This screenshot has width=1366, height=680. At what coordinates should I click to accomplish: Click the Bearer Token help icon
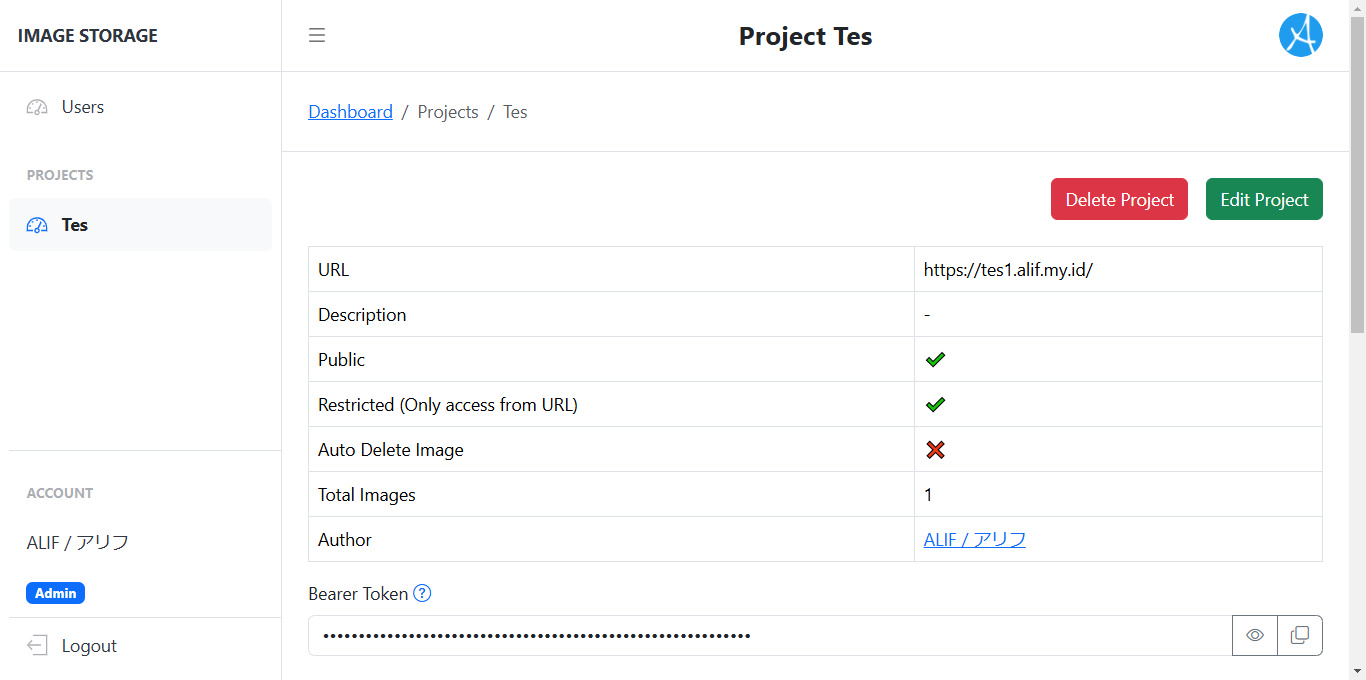(x=422, y=594)
